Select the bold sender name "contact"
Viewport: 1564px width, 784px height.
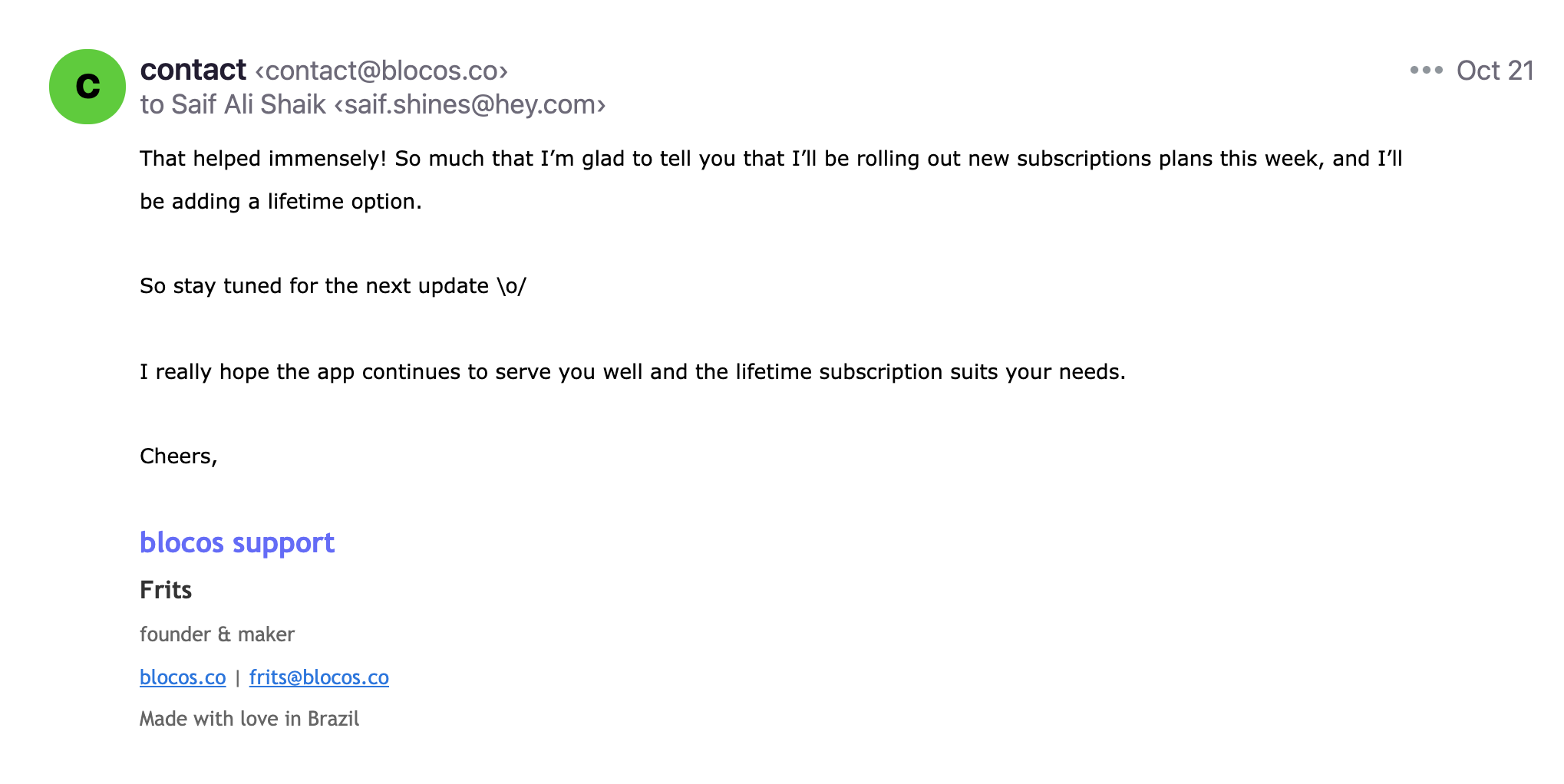click(x=193, y=70)
